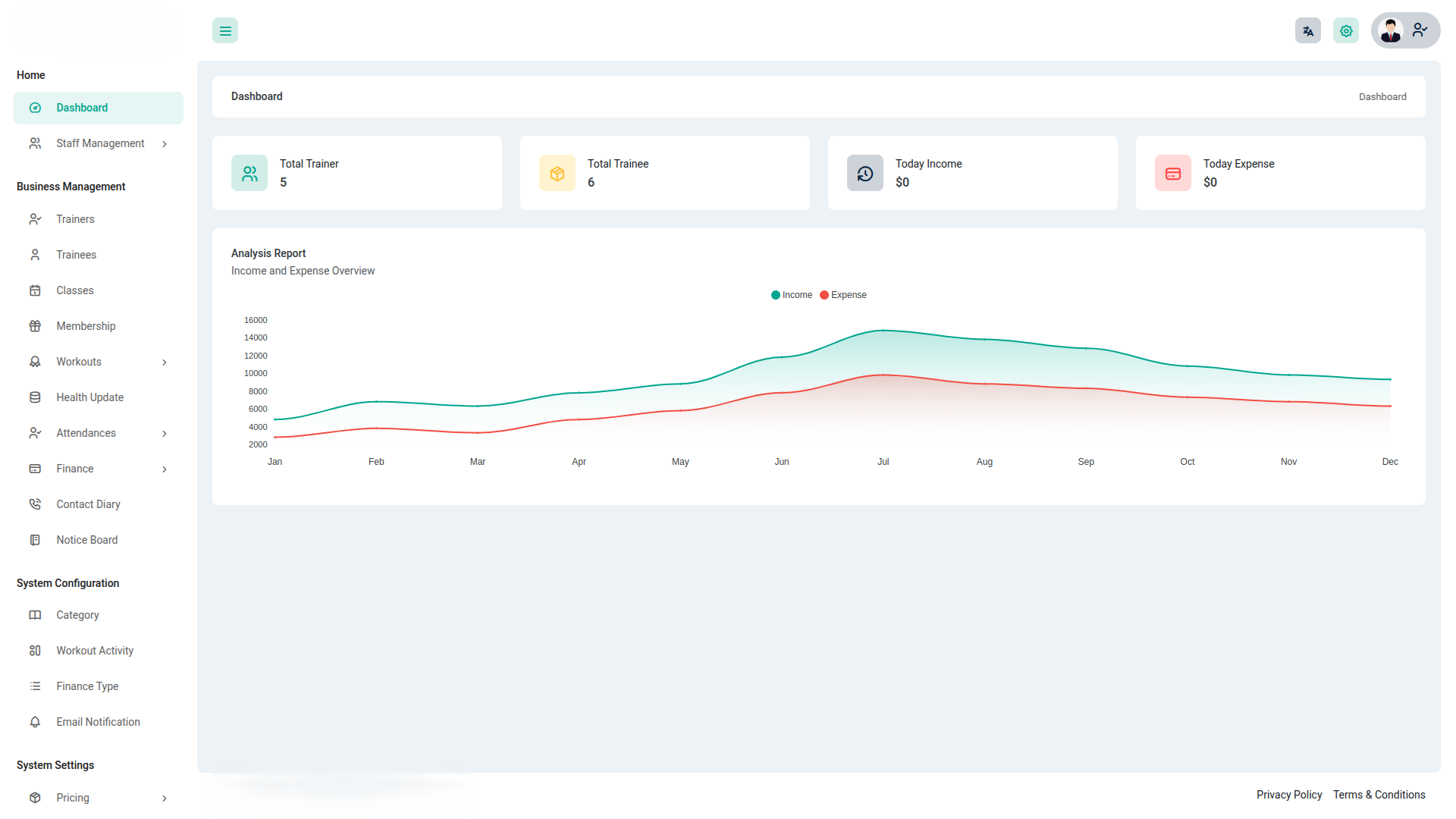Click the Today Income history icon
The height and width of the screenshot is (819, 1456).
[865, 174]
